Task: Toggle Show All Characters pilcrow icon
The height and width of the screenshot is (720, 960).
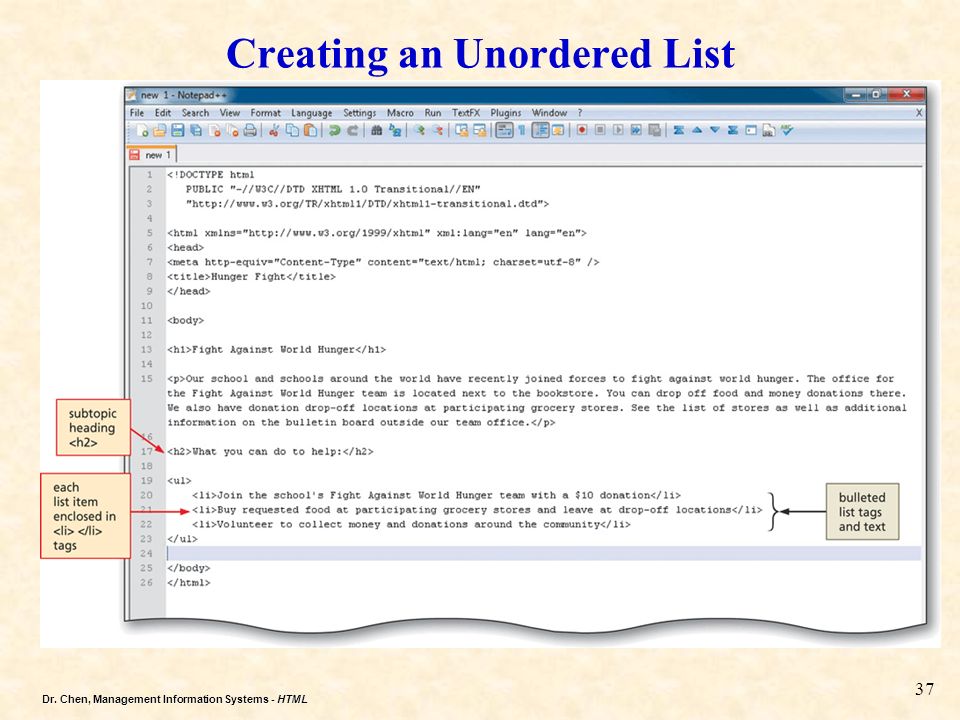Action: tap(522, 130)
